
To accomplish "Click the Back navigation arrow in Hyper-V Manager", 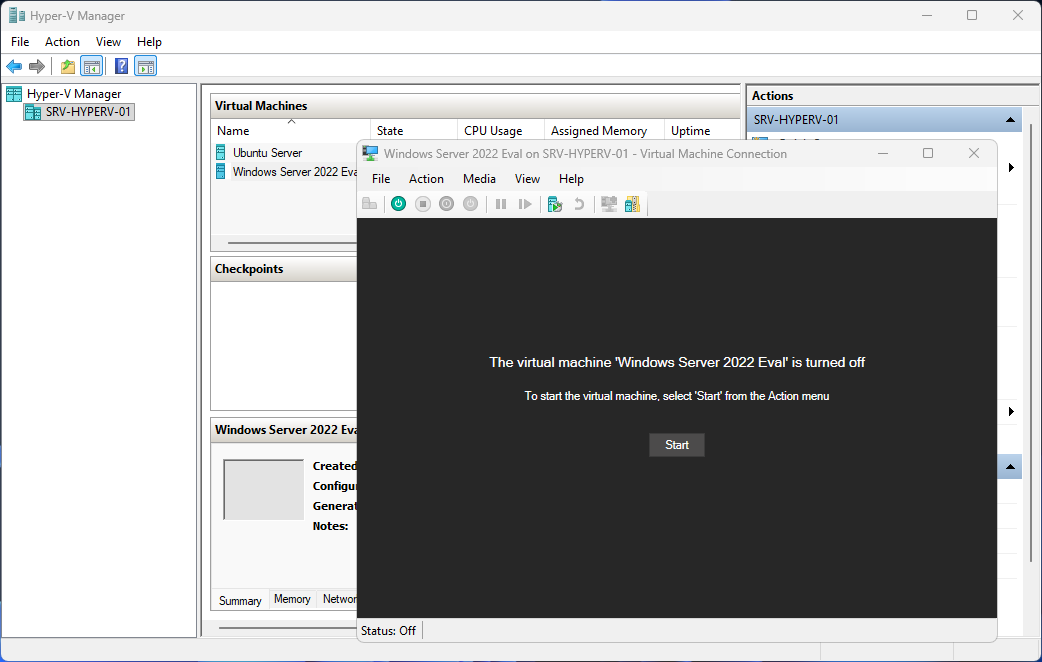I will tap(13, 66).
